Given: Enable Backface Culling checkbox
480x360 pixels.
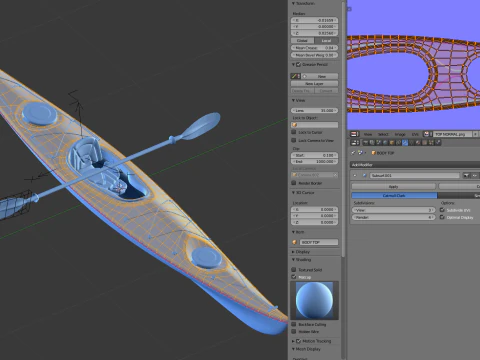Looking at the screenshot, I should coord(294,324).
